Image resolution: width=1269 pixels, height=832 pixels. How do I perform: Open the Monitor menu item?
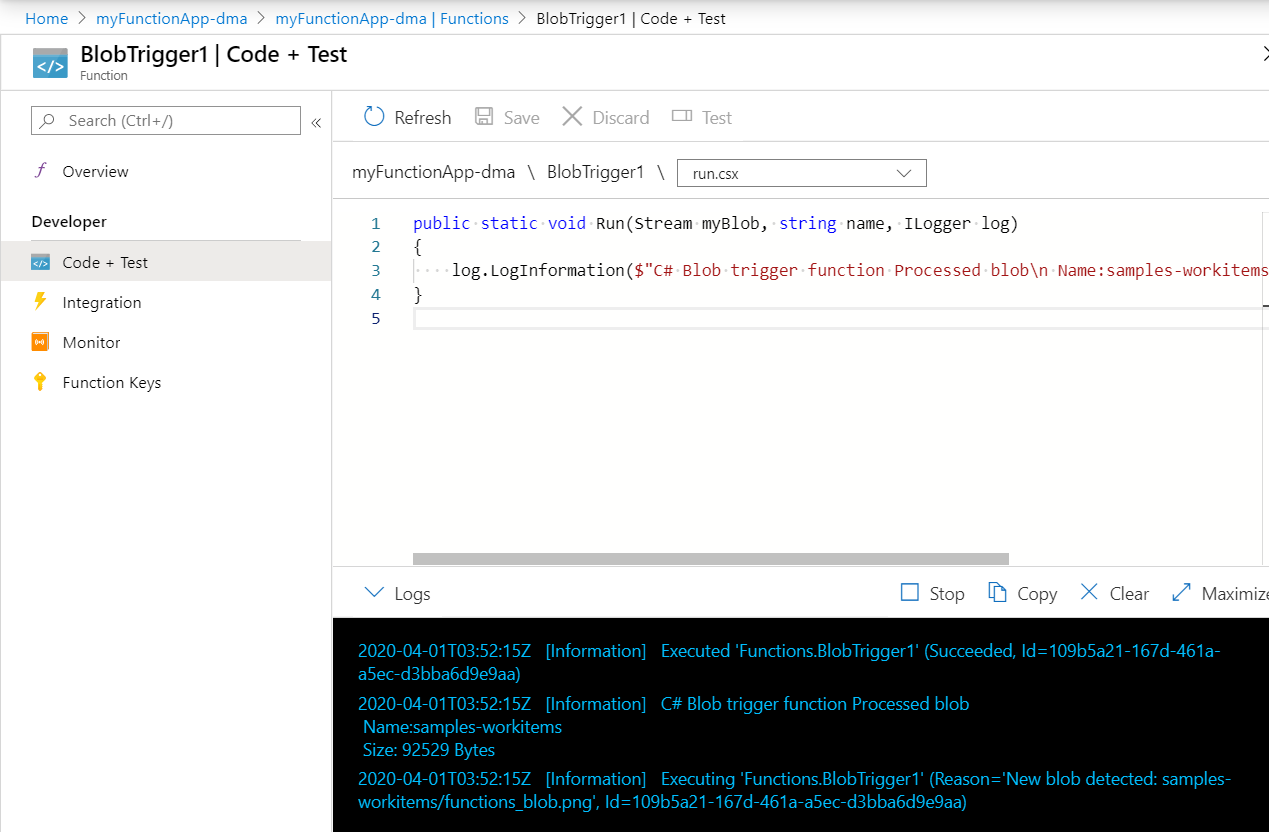point(91,342)
